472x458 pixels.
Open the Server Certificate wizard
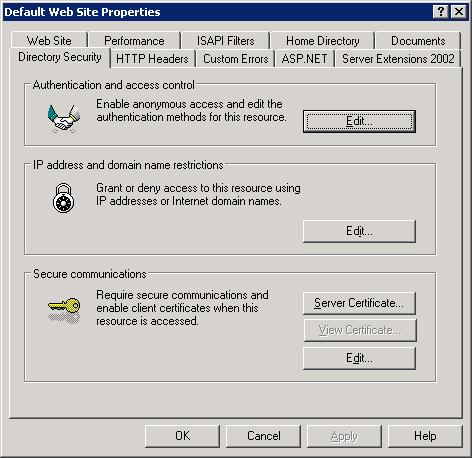coord(359,303)
